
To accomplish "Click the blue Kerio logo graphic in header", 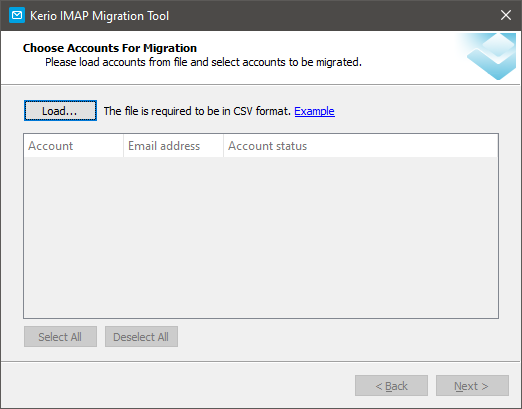I will click(x=490, y=56).
